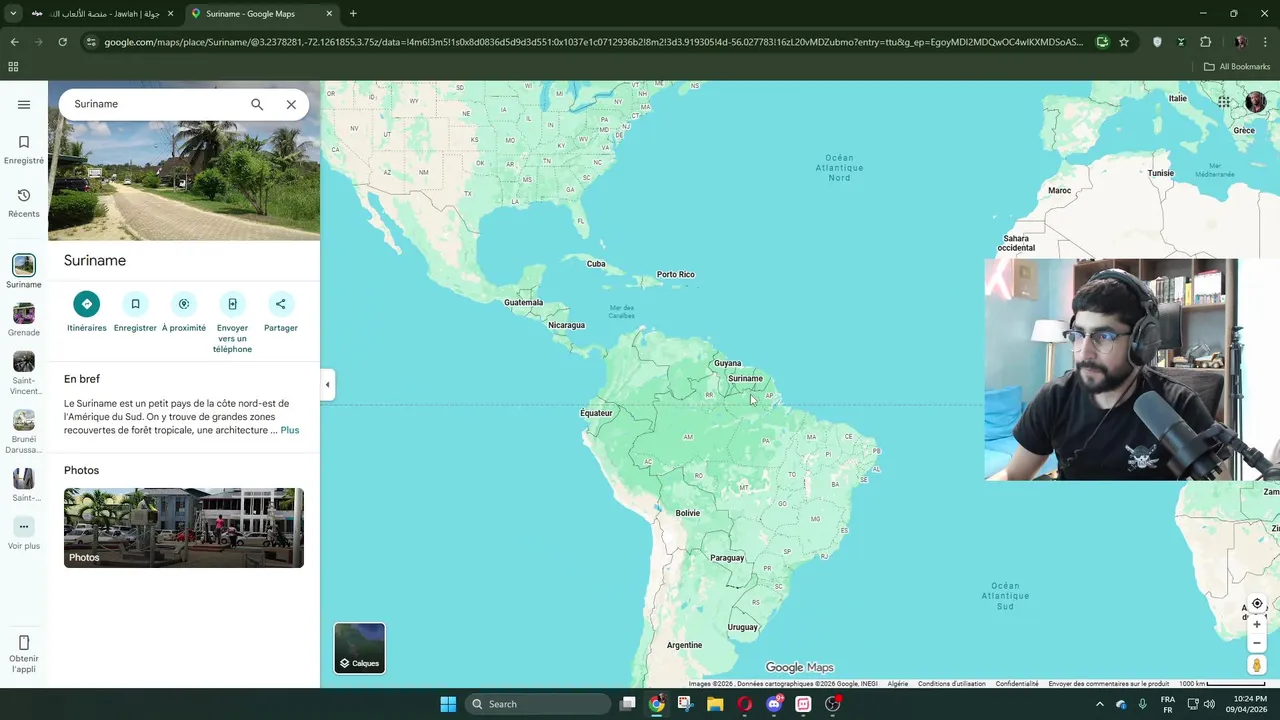1280x720 pixels.
Task: Open the Chrome three-dot menu
Action: (x=1266, y=42)
